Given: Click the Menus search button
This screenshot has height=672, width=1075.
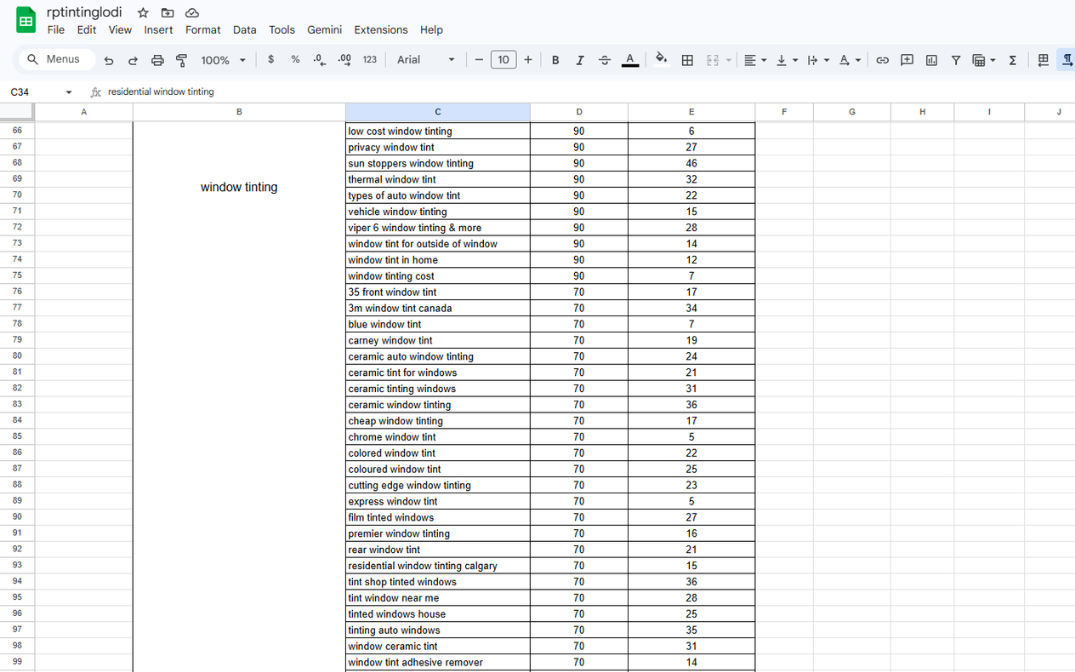Looking at the screenshot, I should [x=55, y=60].
